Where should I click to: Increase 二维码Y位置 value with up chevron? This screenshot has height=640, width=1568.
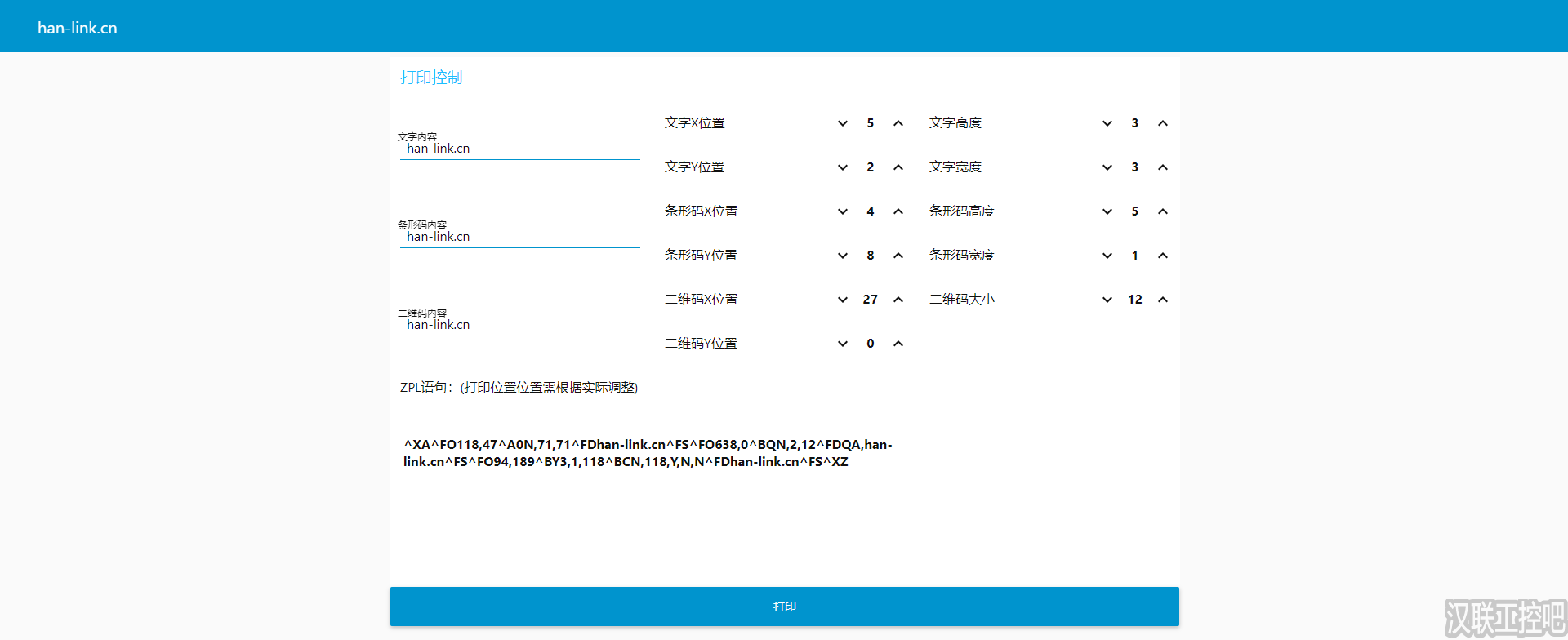(898, 344)
